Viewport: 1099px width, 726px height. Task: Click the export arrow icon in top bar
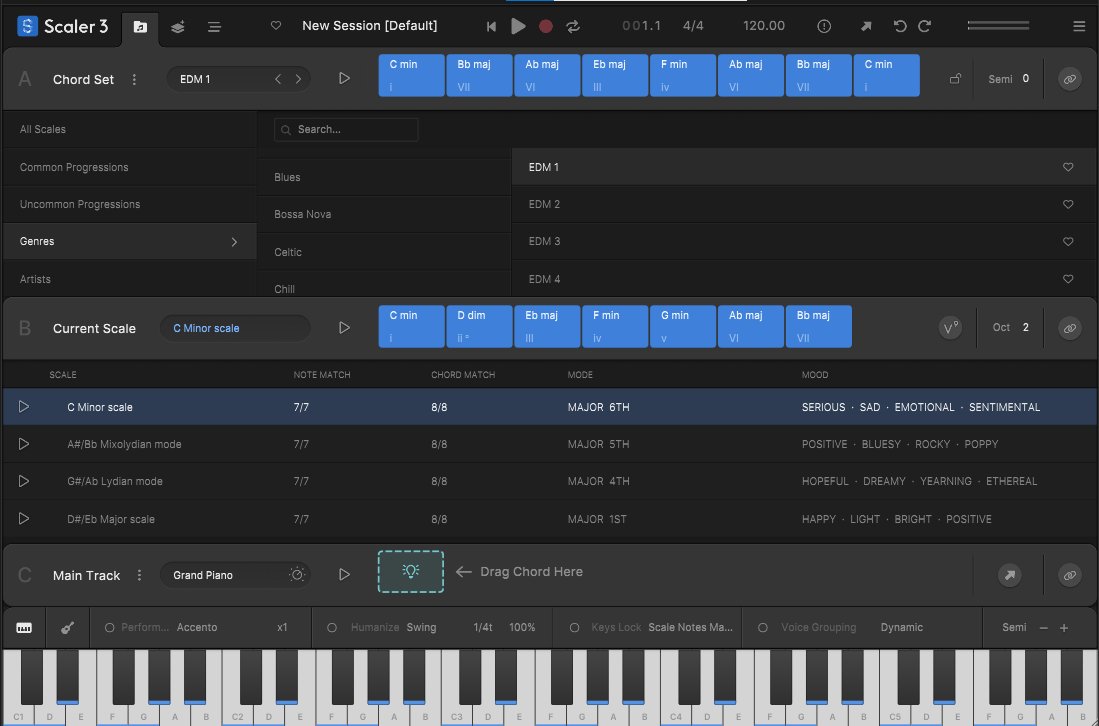[866, 27]
